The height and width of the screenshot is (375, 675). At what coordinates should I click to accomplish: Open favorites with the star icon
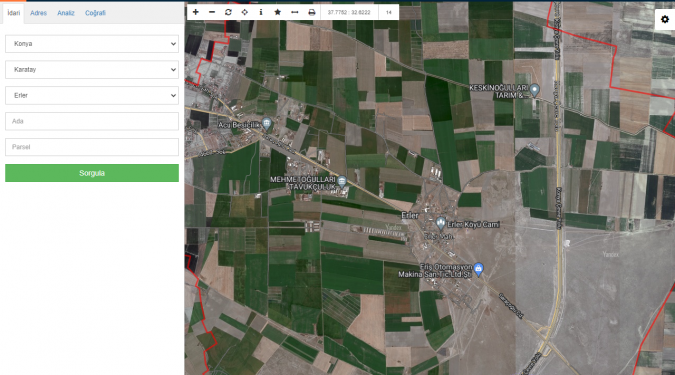(x=278, y=12)
